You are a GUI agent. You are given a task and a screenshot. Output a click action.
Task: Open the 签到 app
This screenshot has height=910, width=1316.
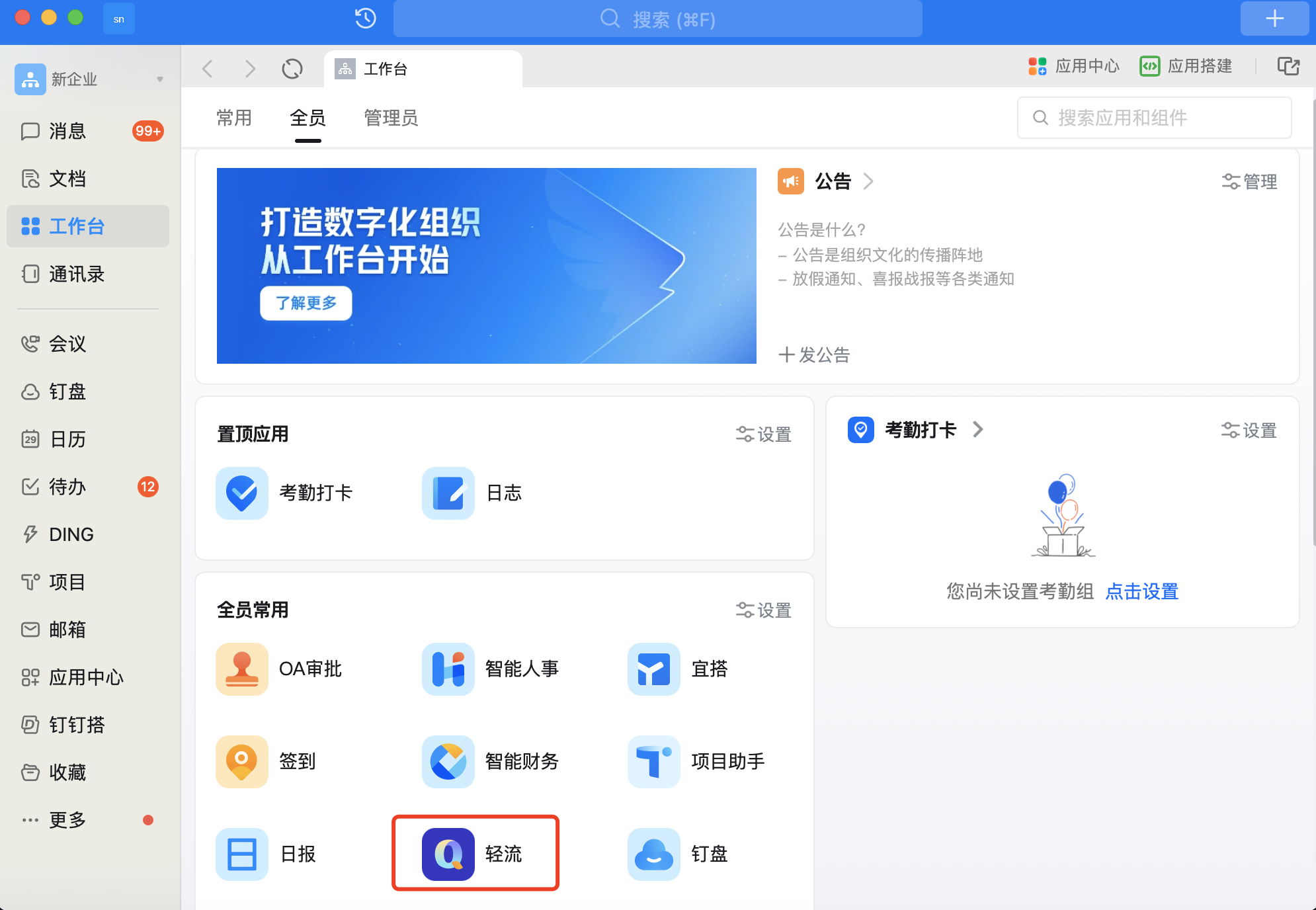tap(266, 762)
